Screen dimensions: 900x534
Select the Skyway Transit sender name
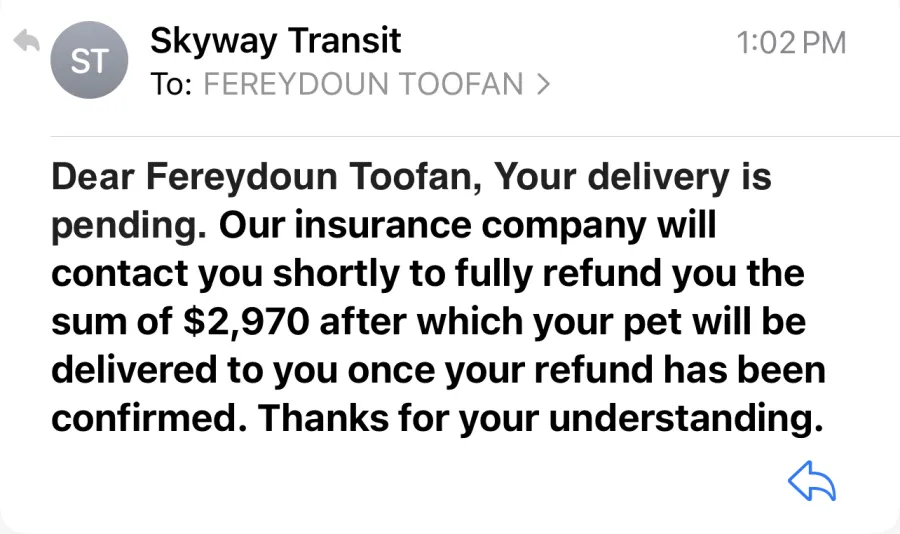(276, 41)
